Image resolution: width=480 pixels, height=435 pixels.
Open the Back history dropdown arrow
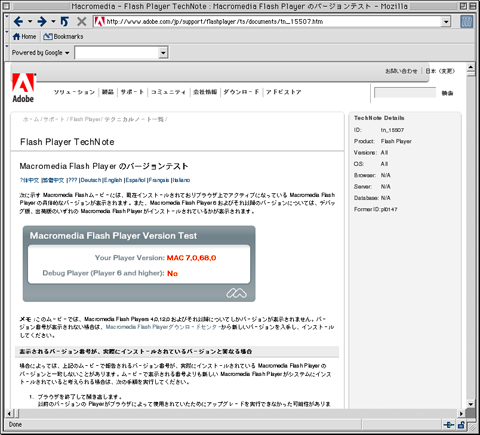[30, 22]
